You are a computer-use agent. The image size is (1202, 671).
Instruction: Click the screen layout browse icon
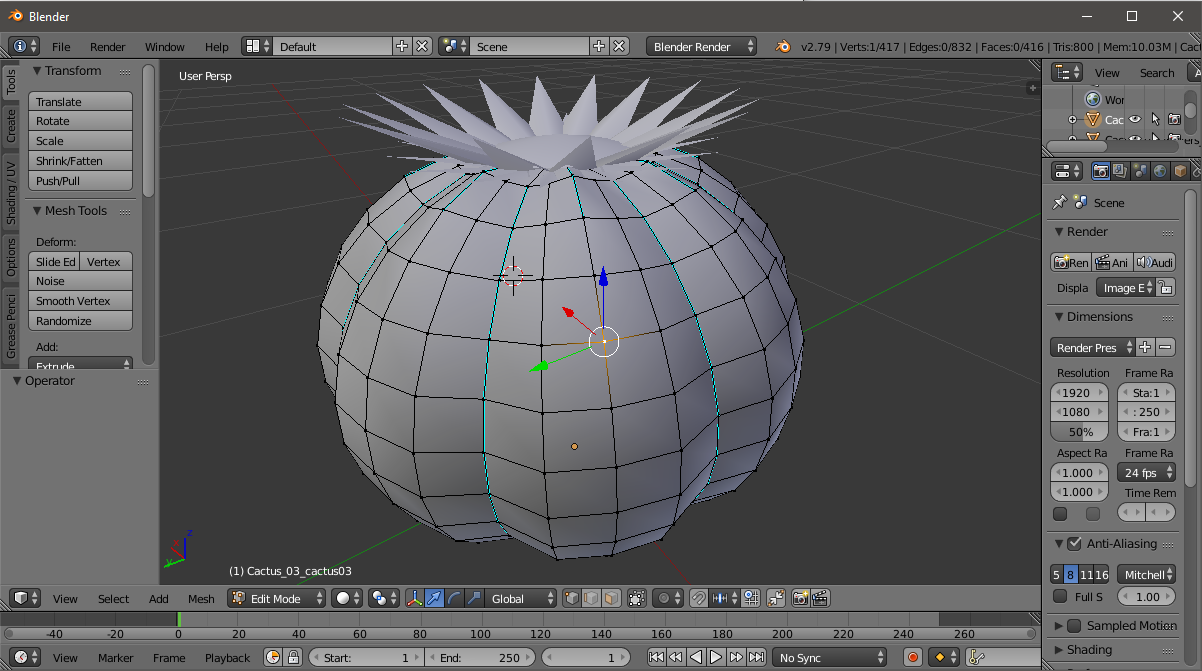click(x=258, y=46)
